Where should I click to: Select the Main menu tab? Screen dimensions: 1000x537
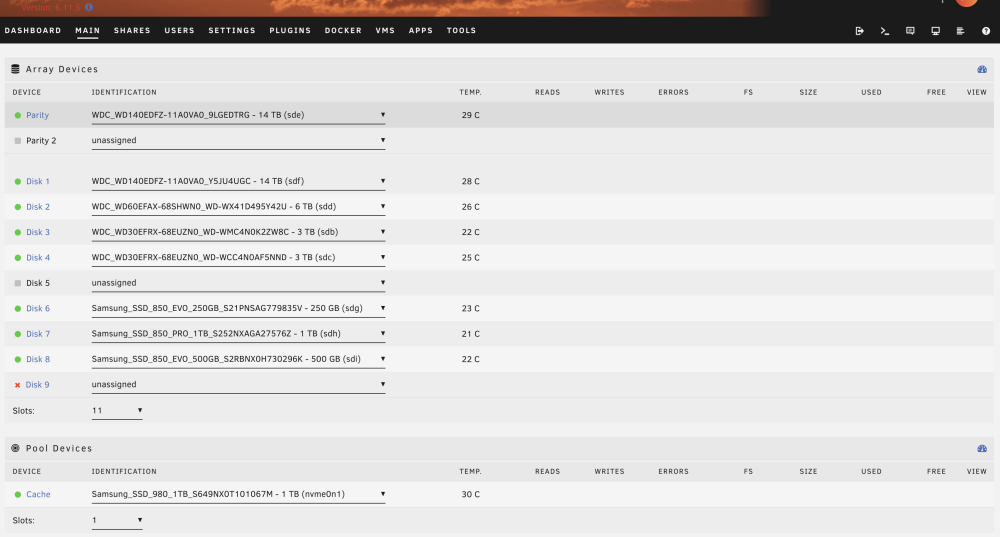87,31
